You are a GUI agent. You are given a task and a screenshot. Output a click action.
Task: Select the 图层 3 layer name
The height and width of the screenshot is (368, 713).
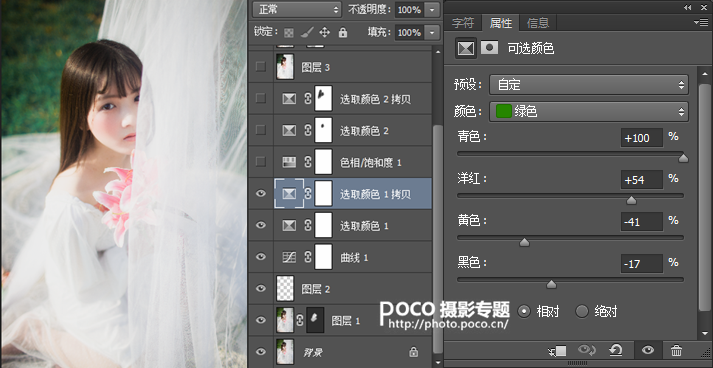(x=316, y=68)
